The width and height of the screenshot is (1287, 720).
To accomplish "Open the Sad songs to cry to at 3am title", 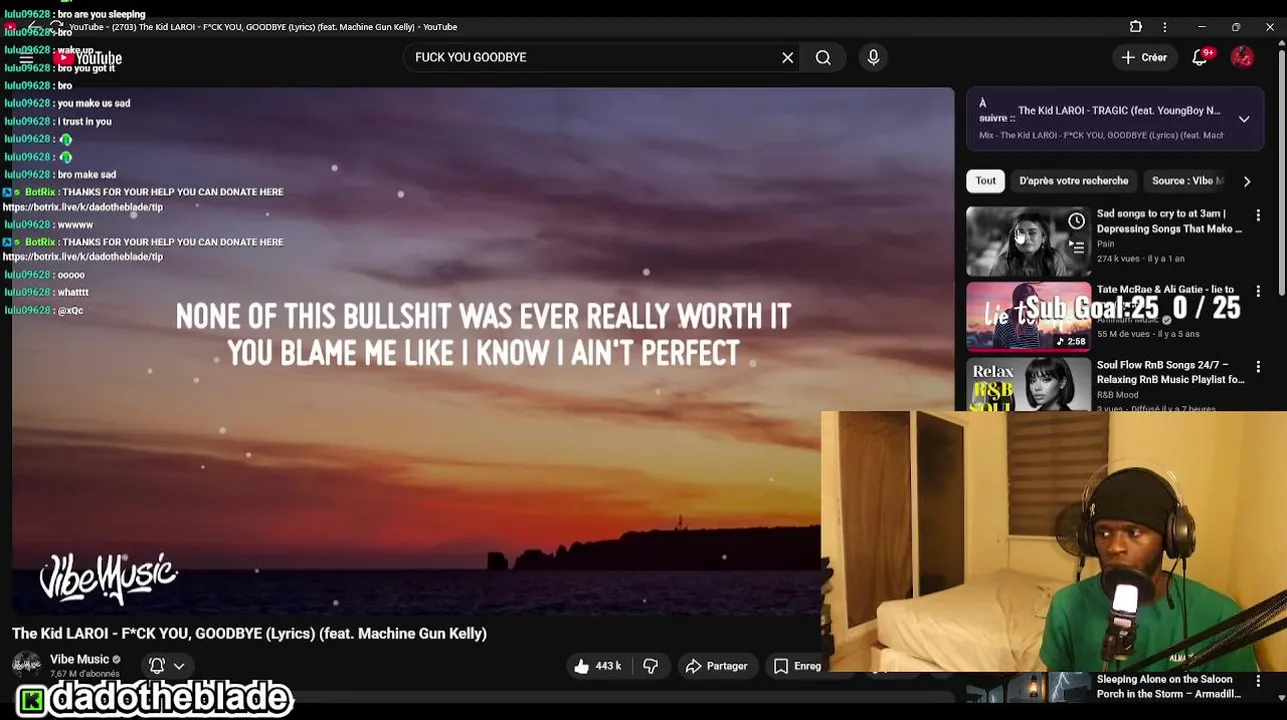I will (x=1169, y=221).
